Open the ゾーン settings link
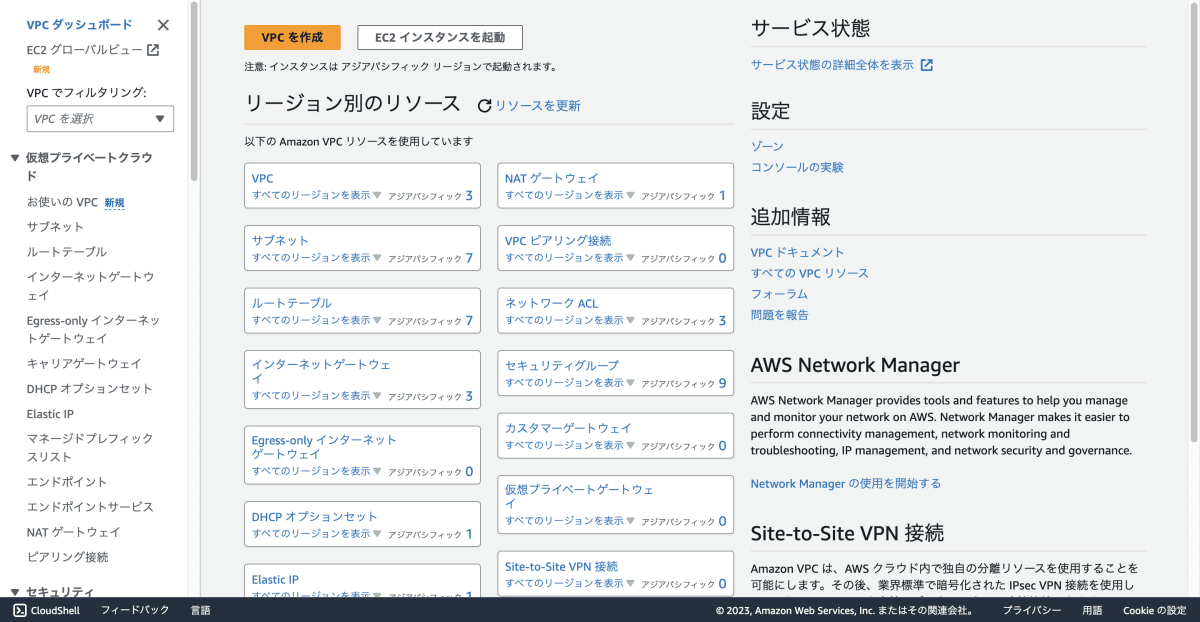 click(767, 147)
